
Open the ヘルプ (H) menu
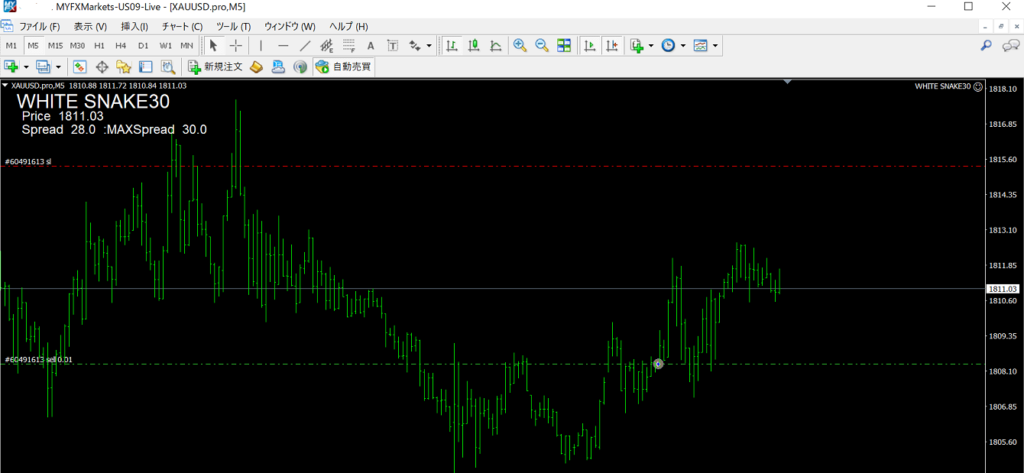pos(348,27)
